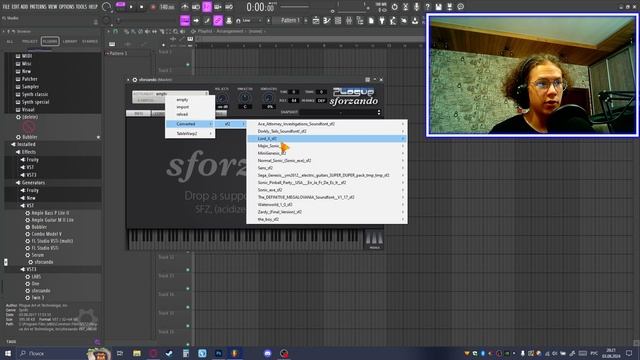This screenshot has height=360, width=640.
Task: Click the plug icon in the toolbar
Action: (x=382, y=20)
